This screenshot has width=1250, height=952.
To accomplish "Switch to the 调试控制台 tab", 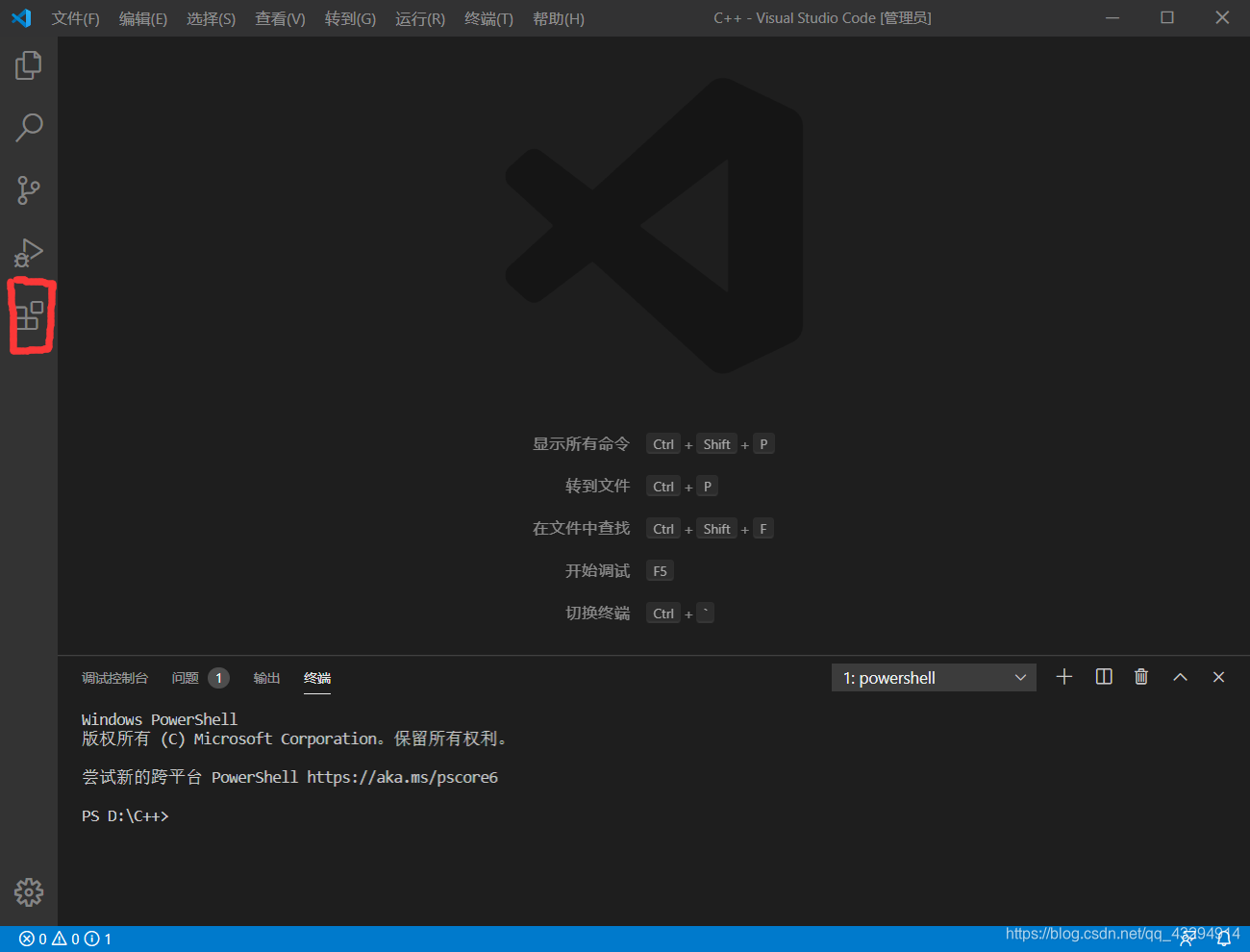I will pyautogui.click(x=114, y=678).
